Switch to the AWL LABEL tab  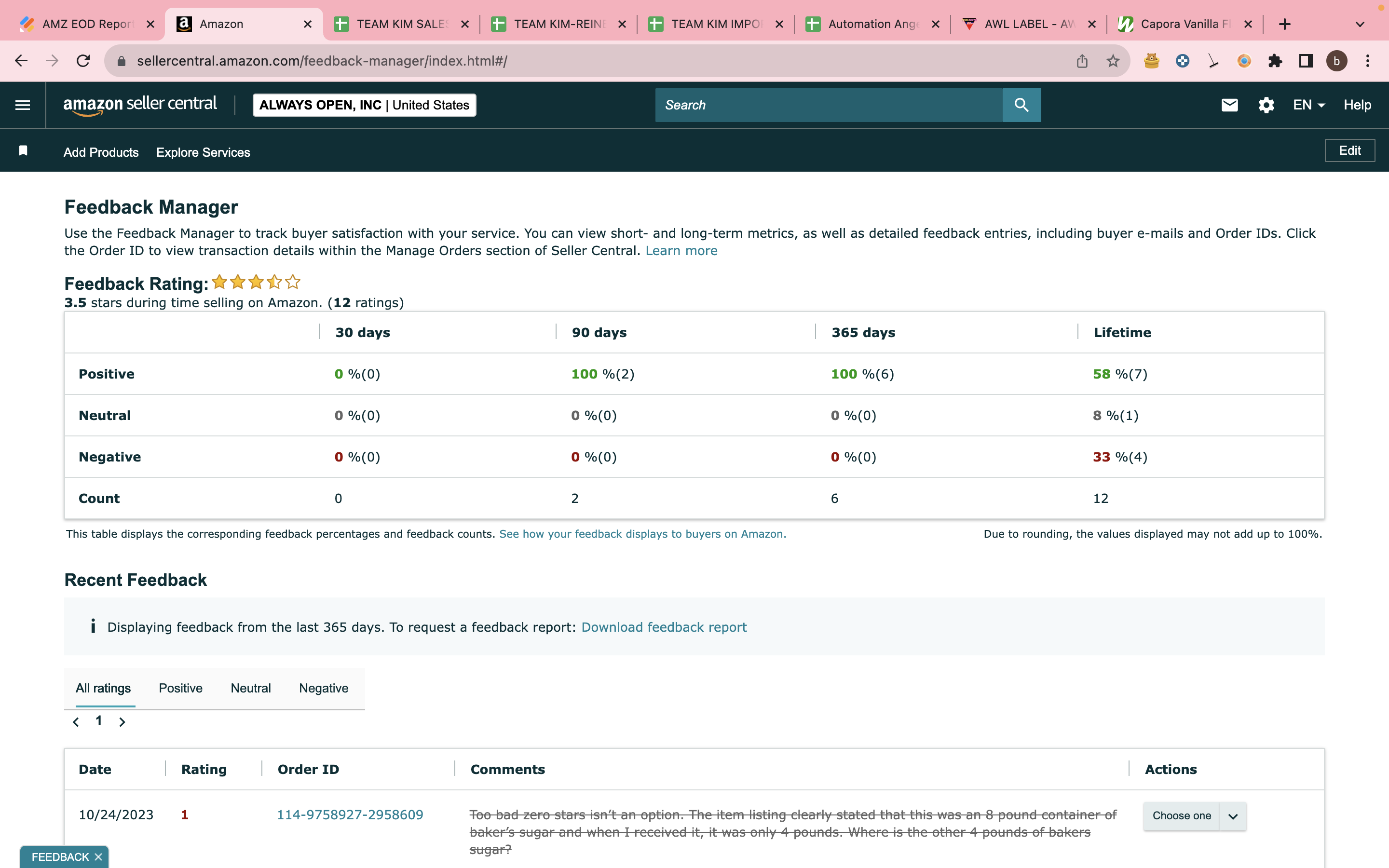[x=1030, y=24]
